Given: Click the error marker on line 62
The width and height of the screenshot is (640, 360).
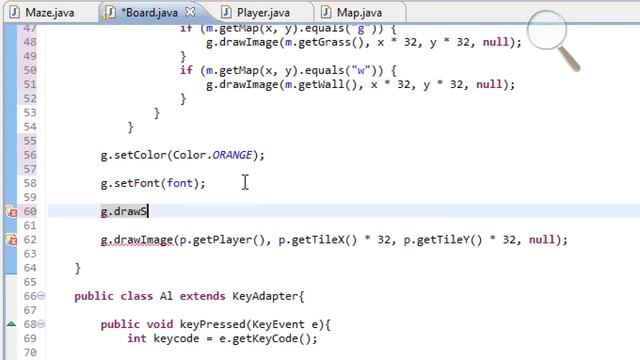Looking at the screenshot, I should point(11,240).
